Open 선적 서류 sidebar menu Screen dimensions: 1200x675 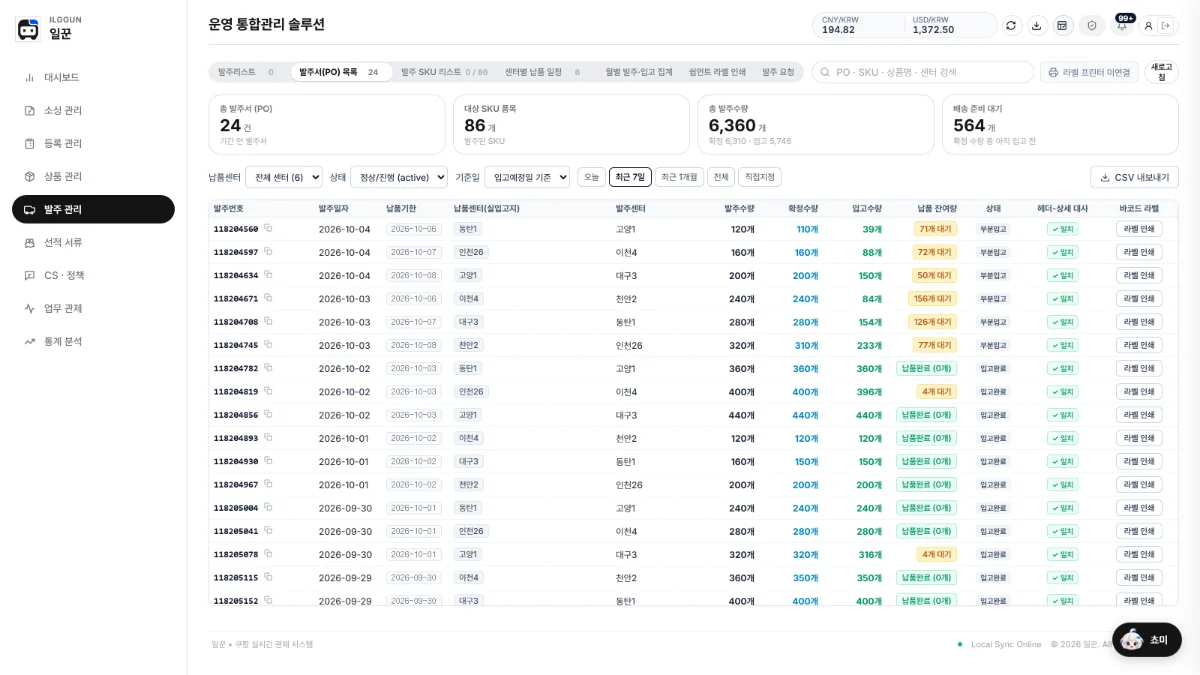click(x=93, y=242)
